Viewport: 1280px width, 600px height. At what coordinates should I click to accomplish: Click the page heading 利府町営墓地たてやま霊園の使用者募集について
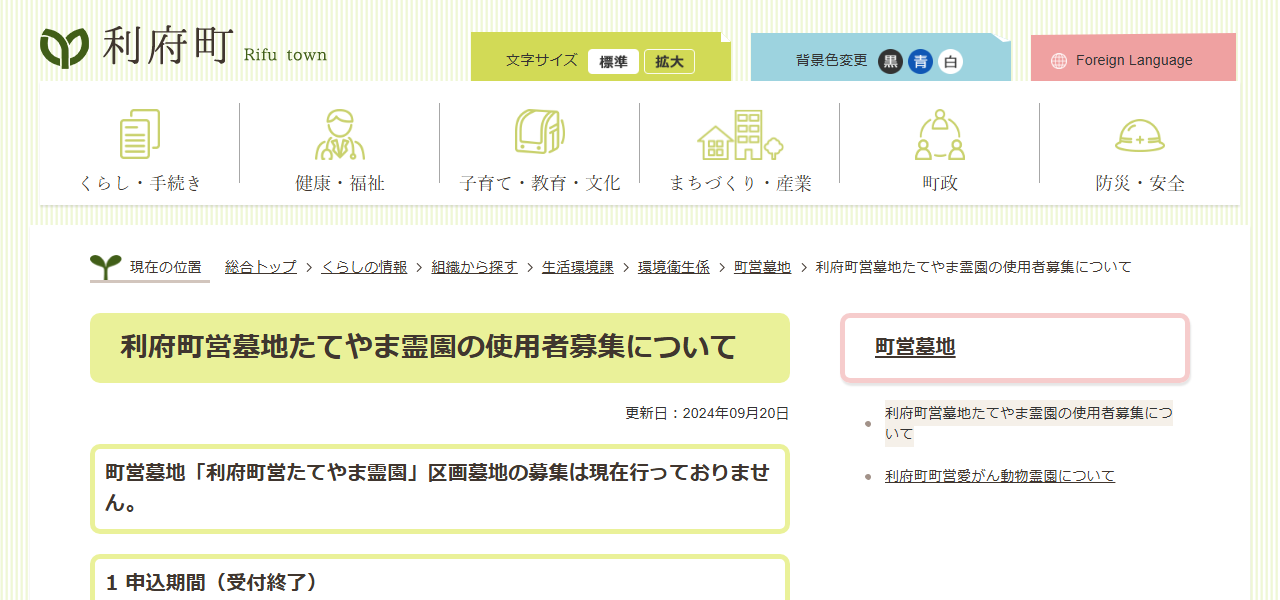[x=429, y=347]
